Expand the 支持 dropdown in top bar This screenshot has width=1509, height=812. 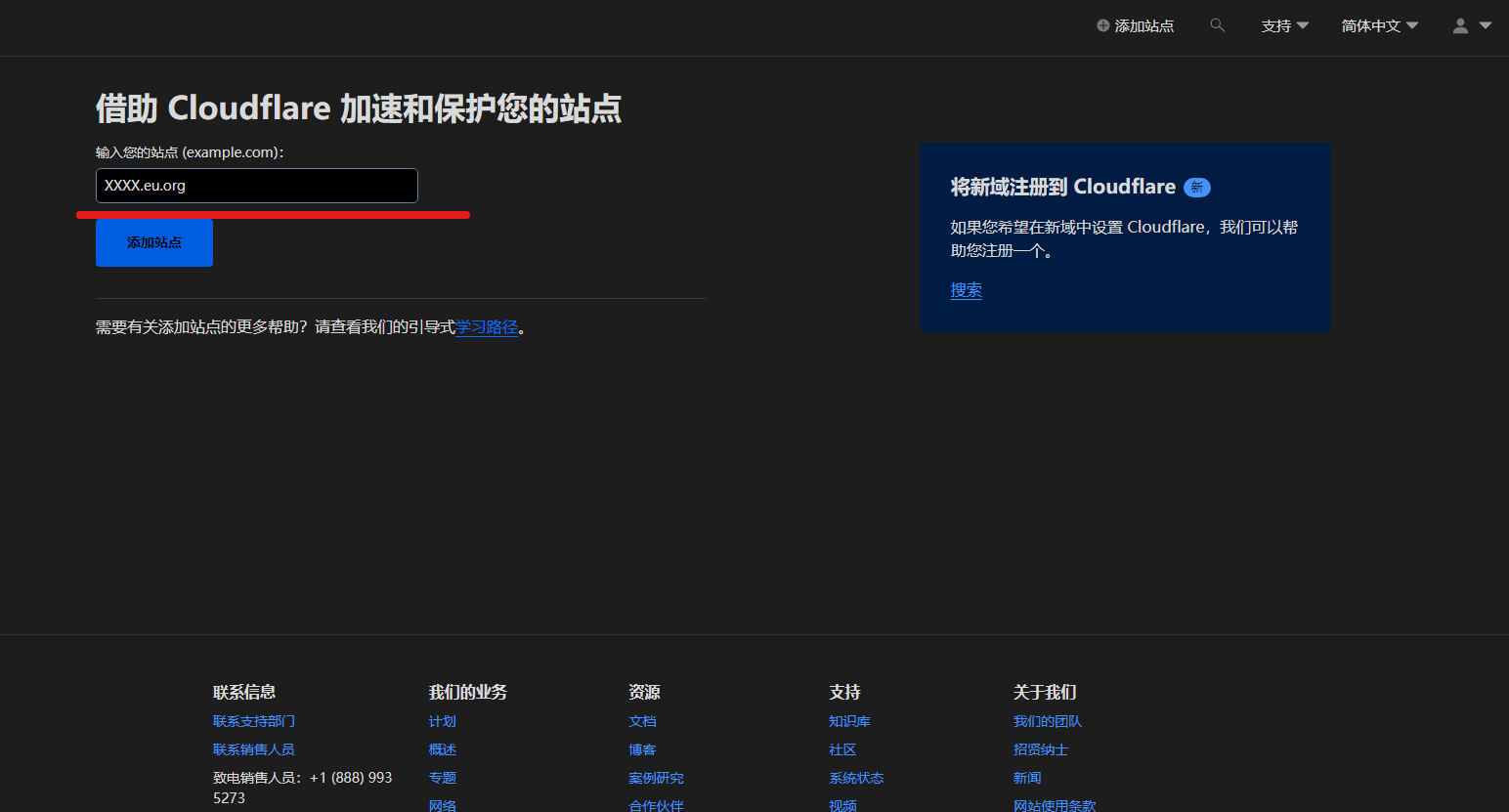point(1284,26)
